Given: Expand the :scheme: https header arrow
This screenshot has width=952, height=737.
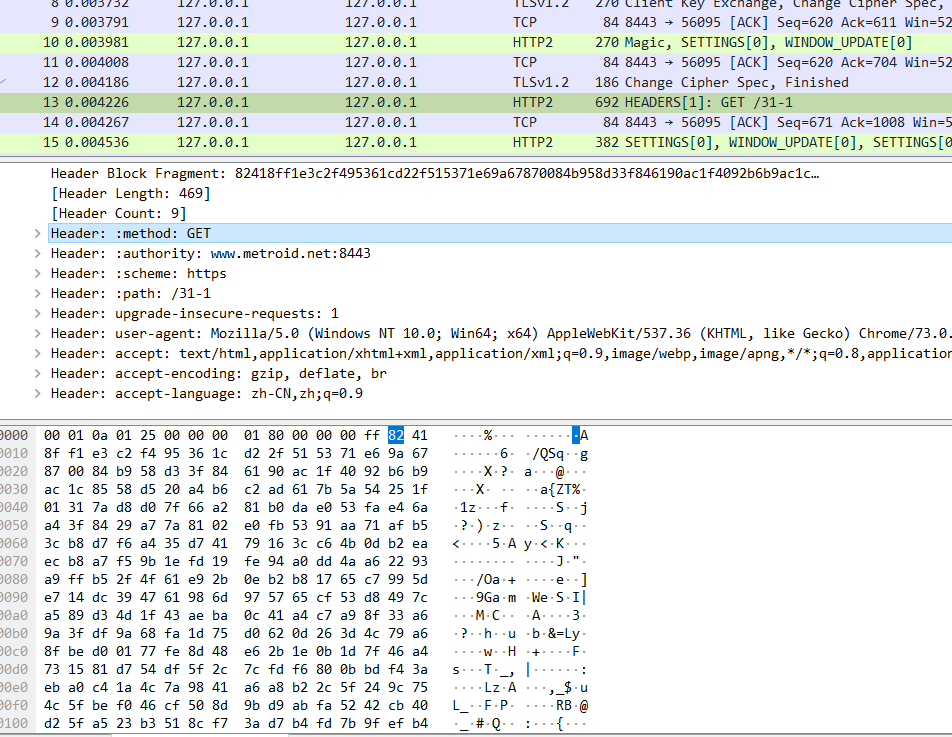Looking at the screenshot, I should [38, 273].
